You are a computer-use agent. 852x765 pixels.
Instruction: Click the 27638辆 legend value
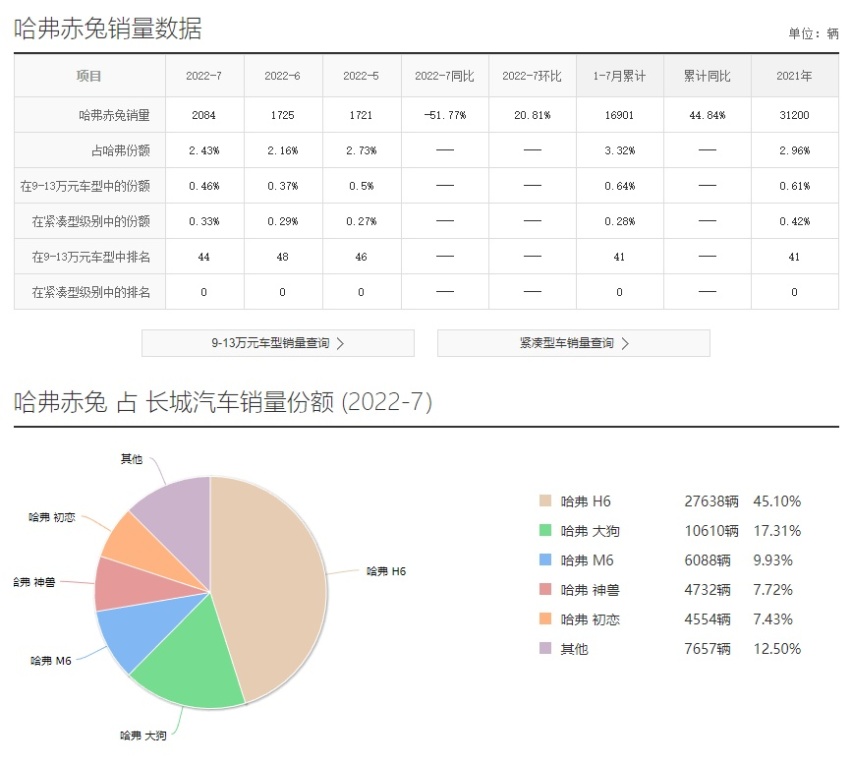[x=711, y=501]
